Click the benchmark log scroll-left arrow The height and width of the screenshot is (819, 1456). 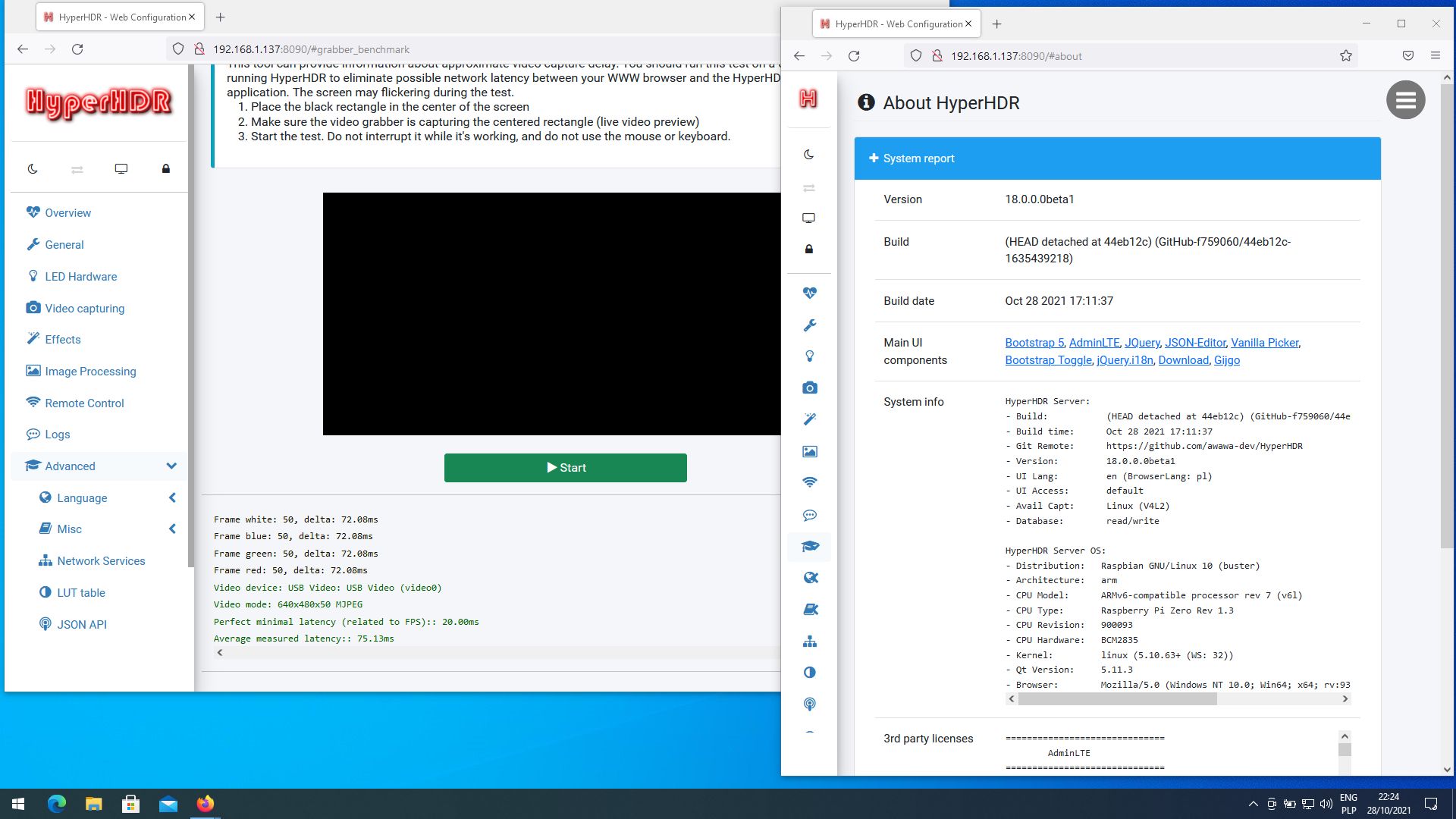(x=220, y=653)
